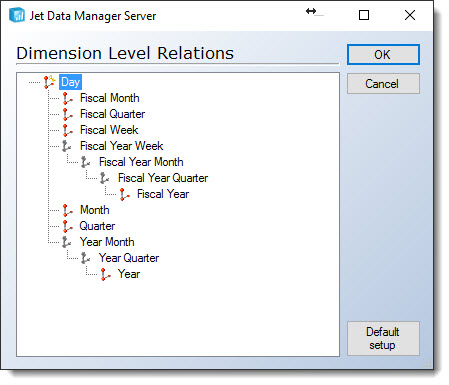The height and width of the screenshot is (385, 449).
Task: Click the Fiscal Quarter level icon
Action: coord(68,114)
